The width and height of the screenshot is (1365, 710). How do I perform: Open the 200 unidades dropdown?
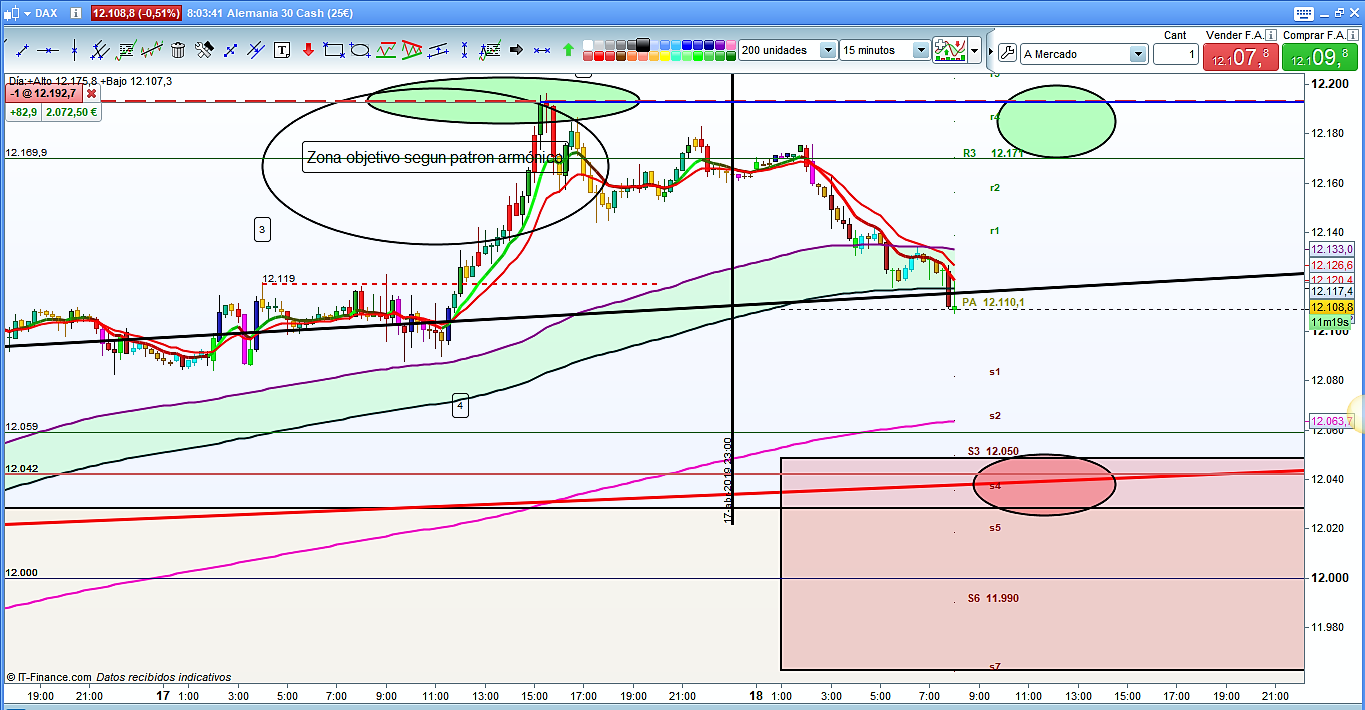point(827,50)
